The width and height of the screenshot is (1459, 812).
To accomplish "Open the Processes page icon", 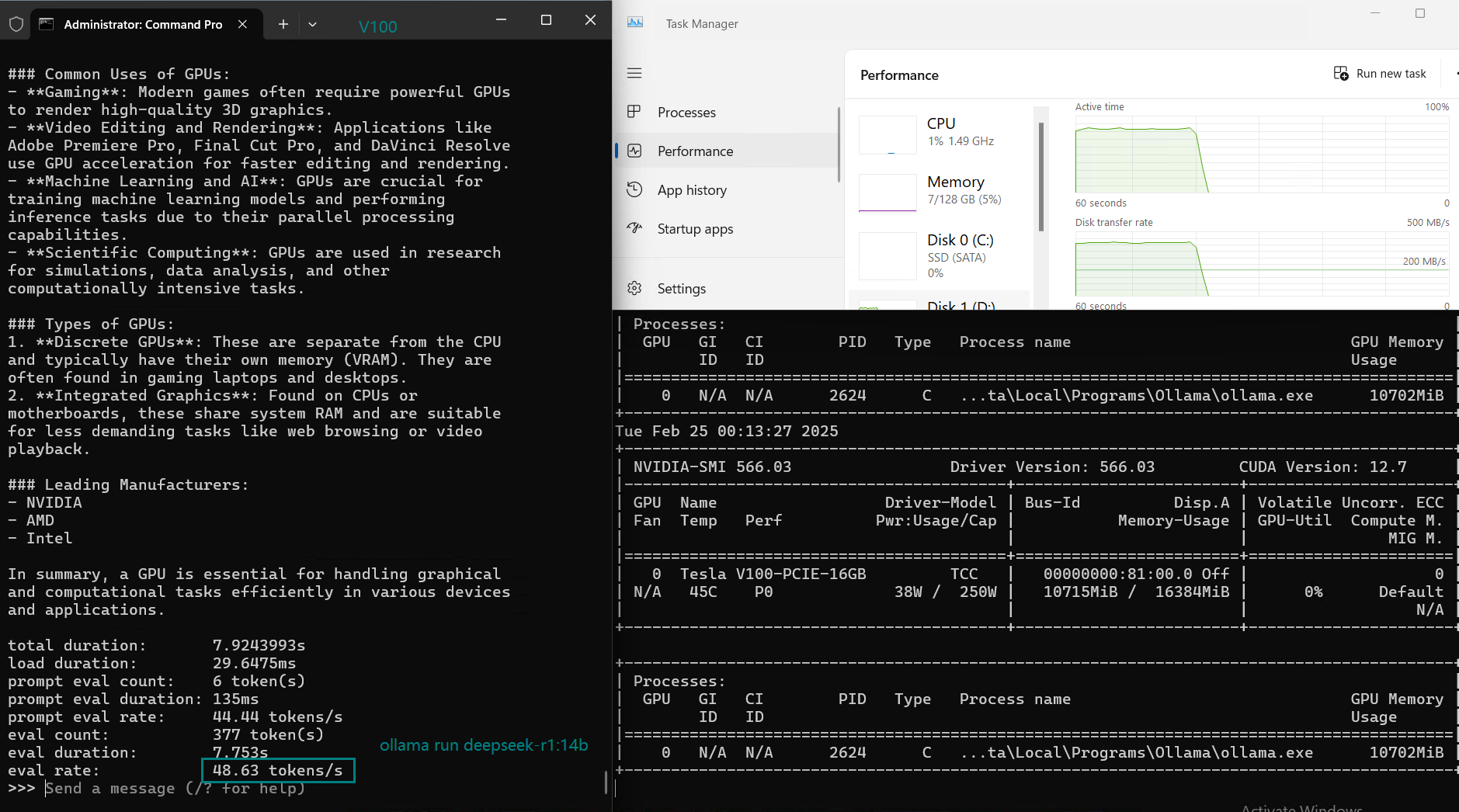I will [634, 112].
